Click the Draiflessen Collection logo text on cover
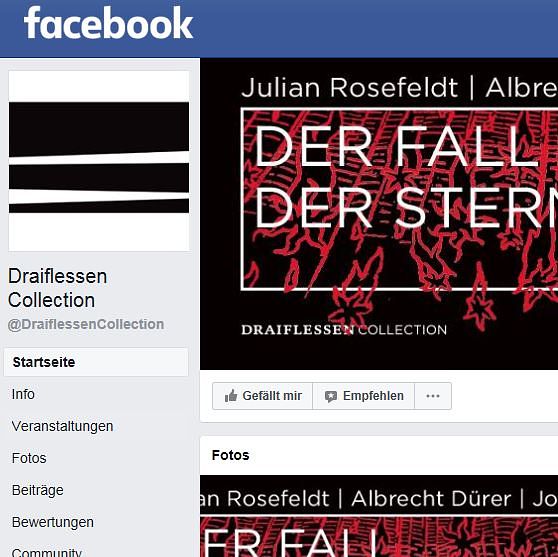 click(x=344, y=330)
